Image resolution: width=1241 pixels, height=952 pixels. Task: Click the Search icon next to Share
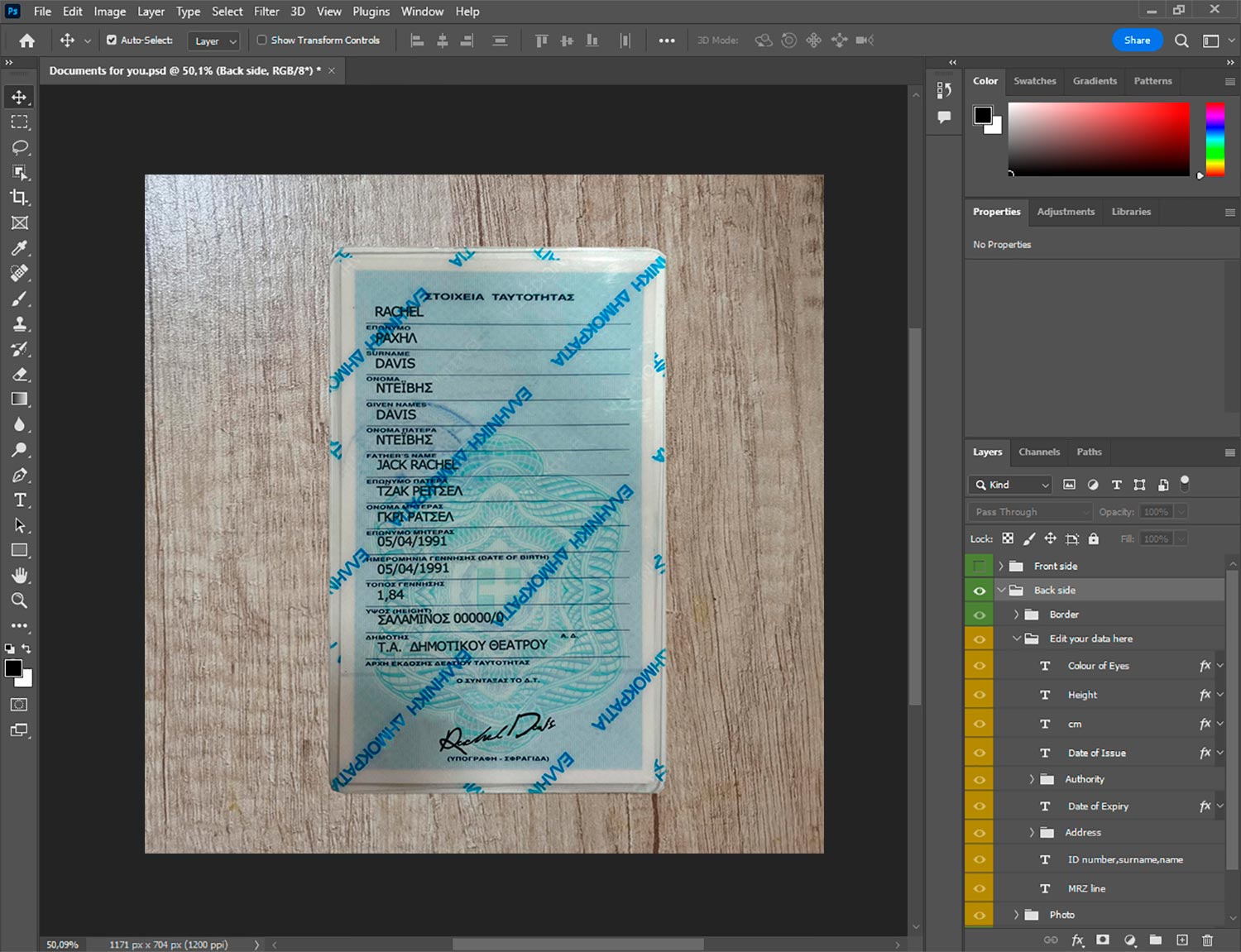click(x=1181, y=41)
